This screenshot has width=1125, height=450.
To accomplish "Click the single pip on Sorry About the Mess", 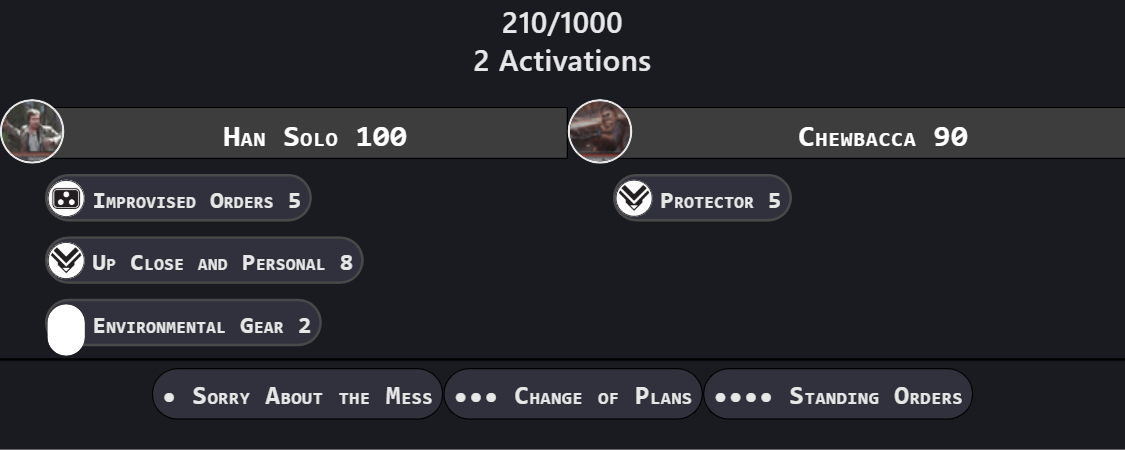I will point(169,397).
